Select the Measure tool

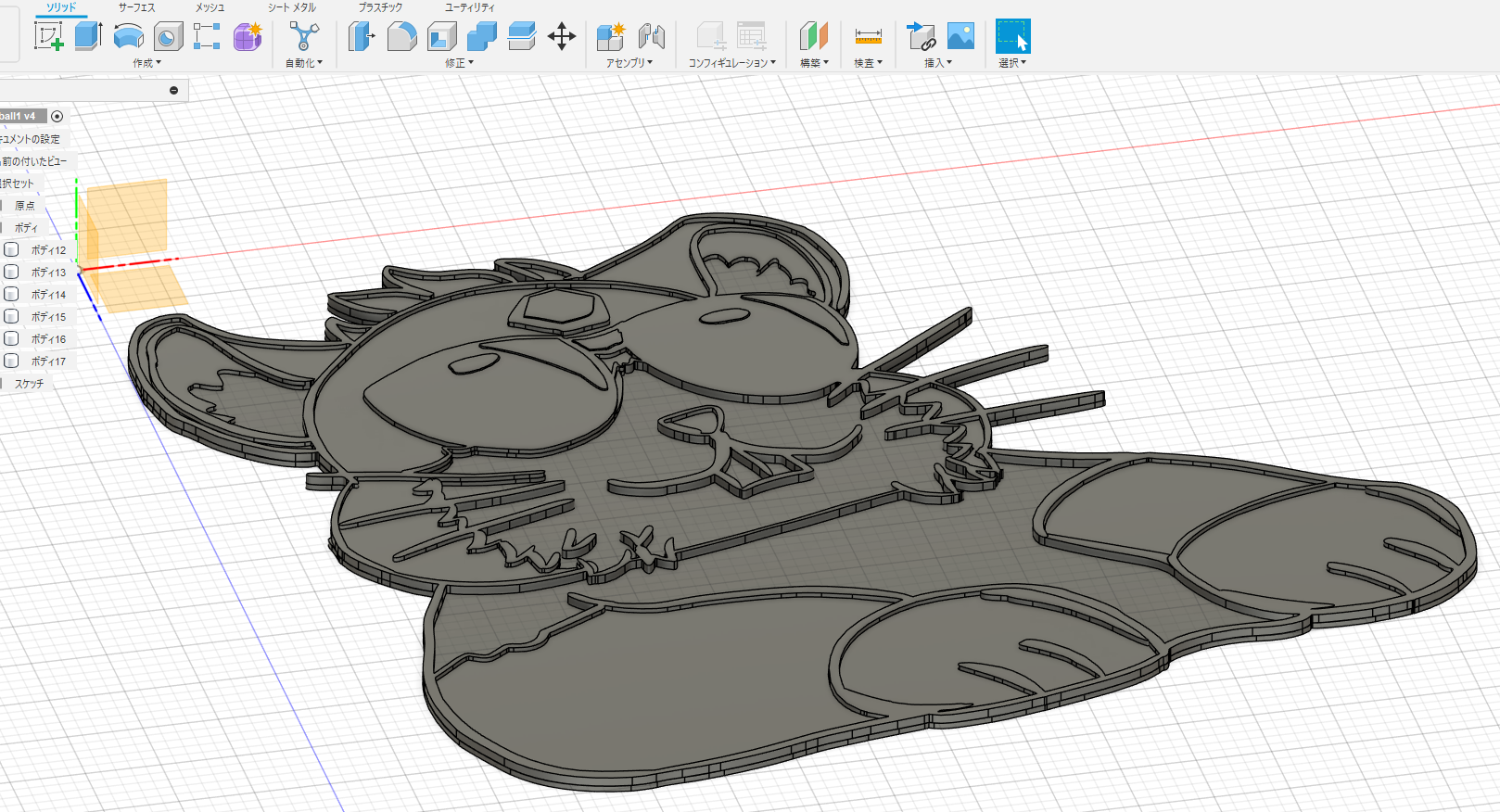868,36
